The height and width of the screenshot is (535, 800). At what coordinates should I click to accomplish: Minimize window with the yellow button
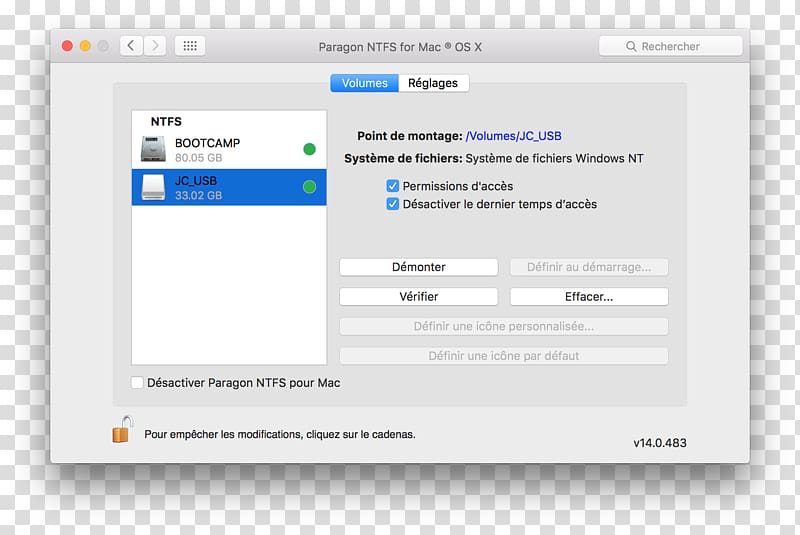tap(85, 46)
